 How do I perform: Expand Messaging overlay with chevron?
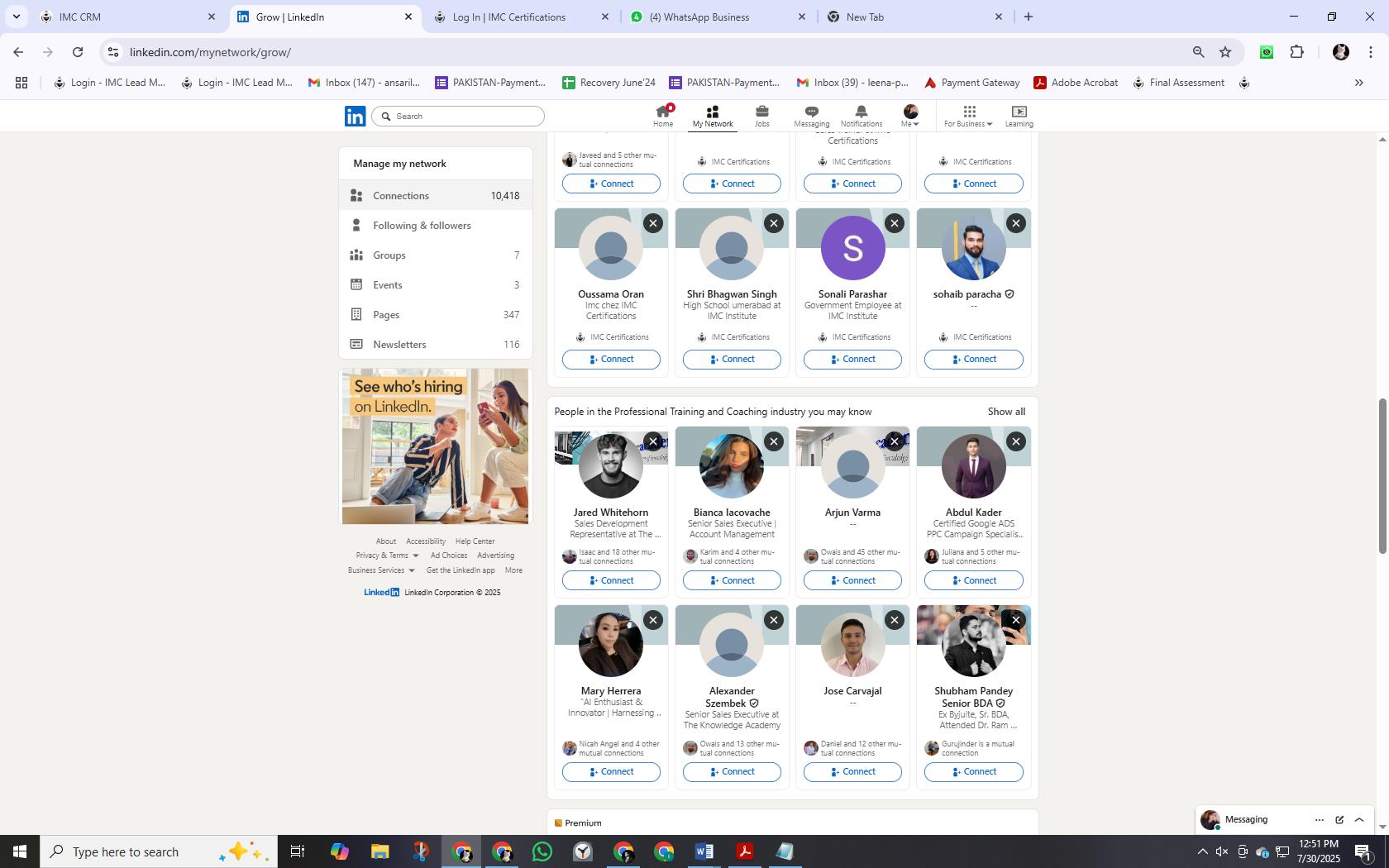[x=1359, y=820]
